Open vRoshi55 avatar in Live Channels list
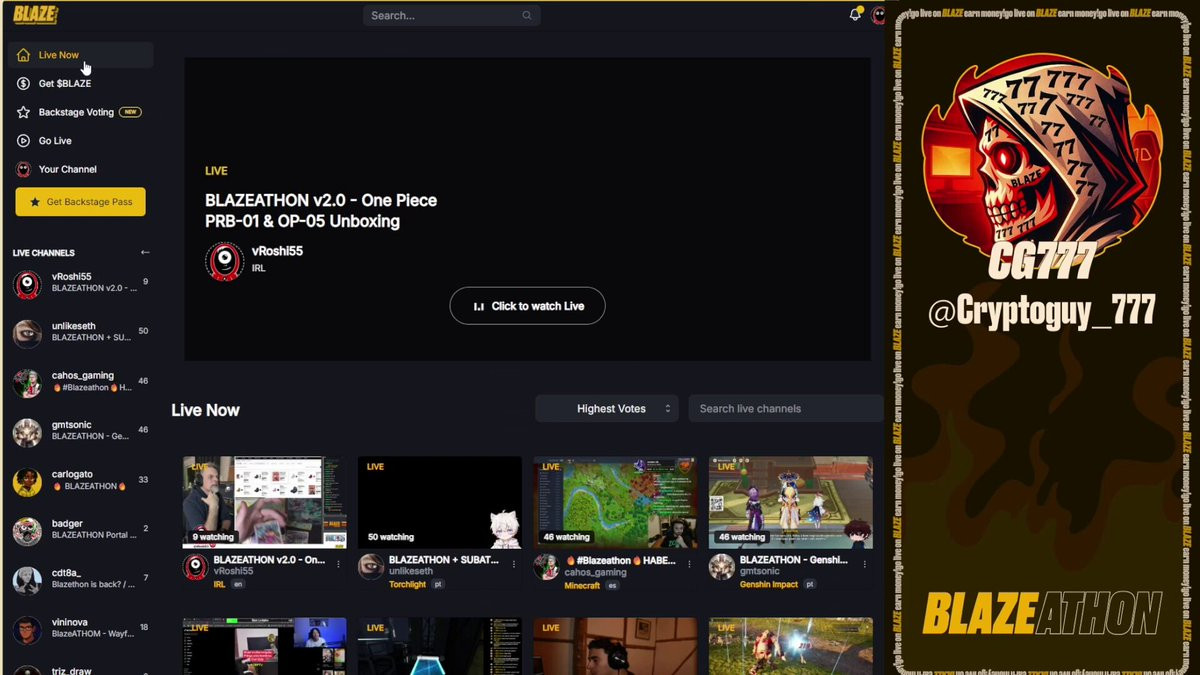Viewport: 1200px width, 675px height. click(x=27, y=285)
